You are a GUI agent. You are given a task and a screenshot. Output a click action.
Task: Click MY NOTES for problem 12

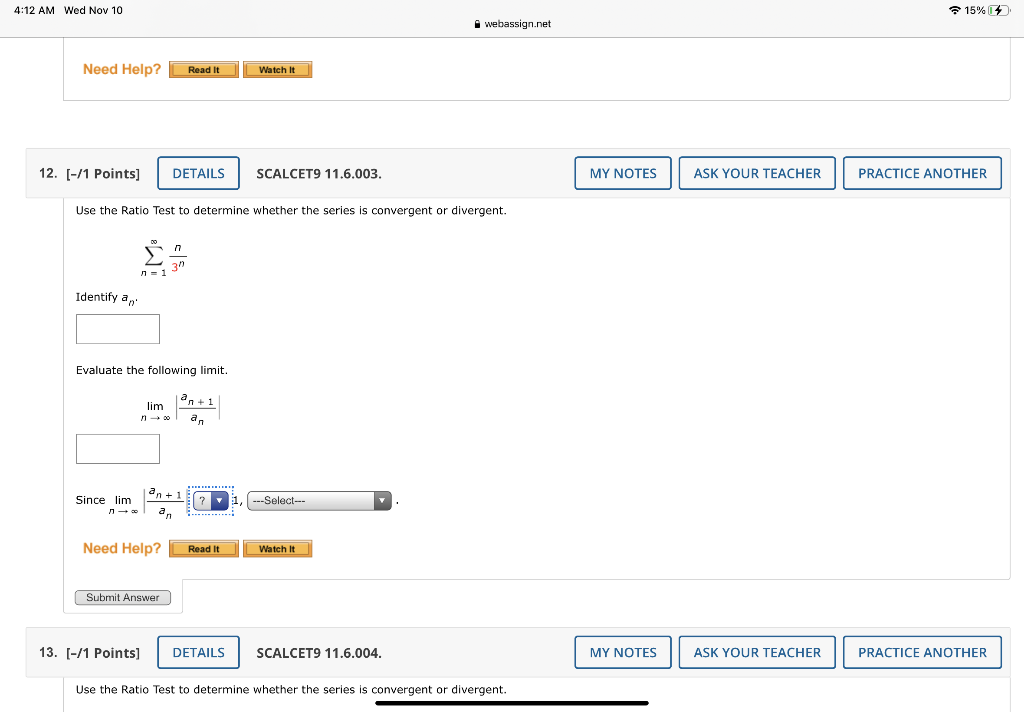[622, 172]
